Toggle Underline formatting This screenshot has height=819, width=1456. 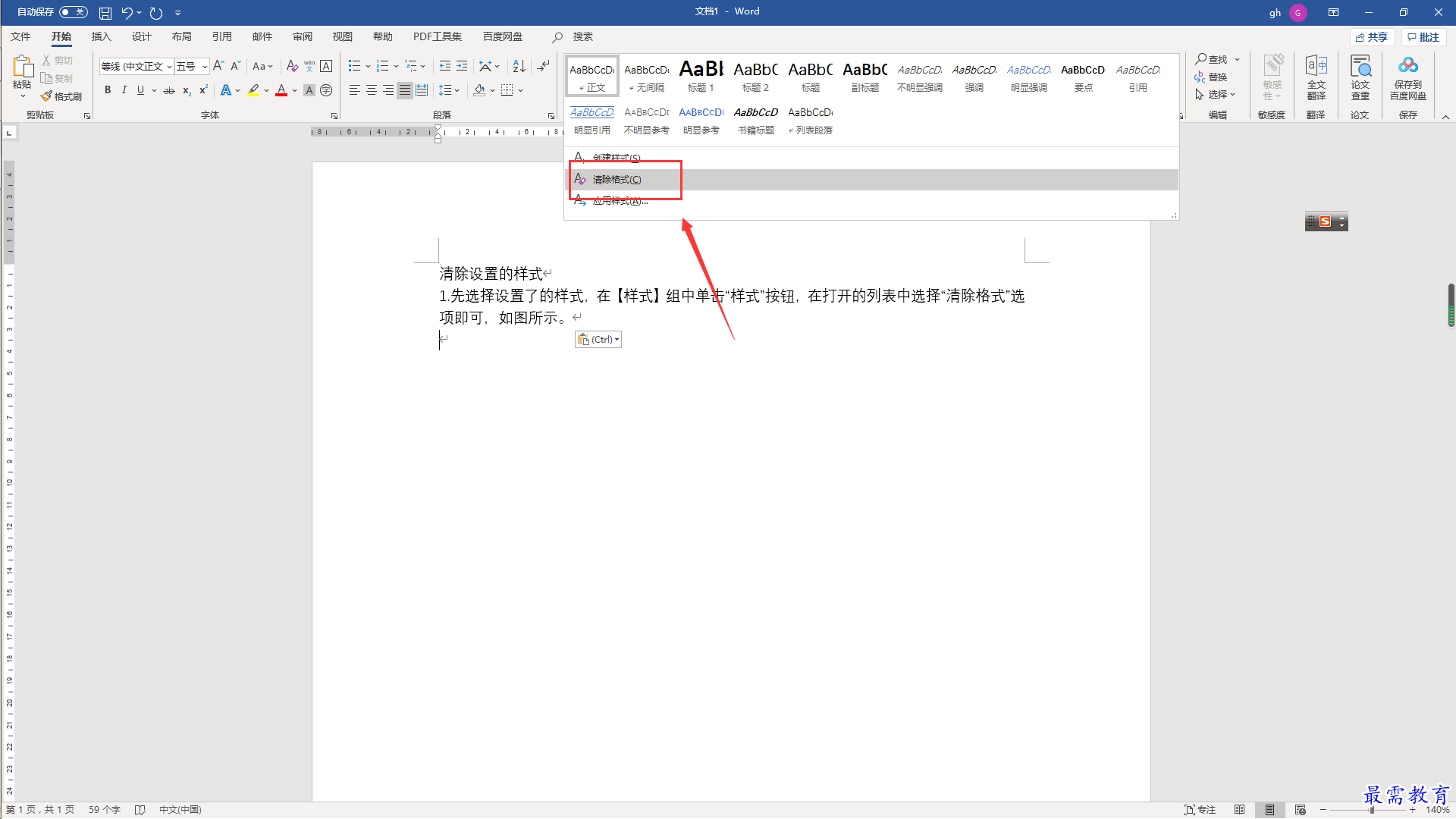click(x=140, y=90)
